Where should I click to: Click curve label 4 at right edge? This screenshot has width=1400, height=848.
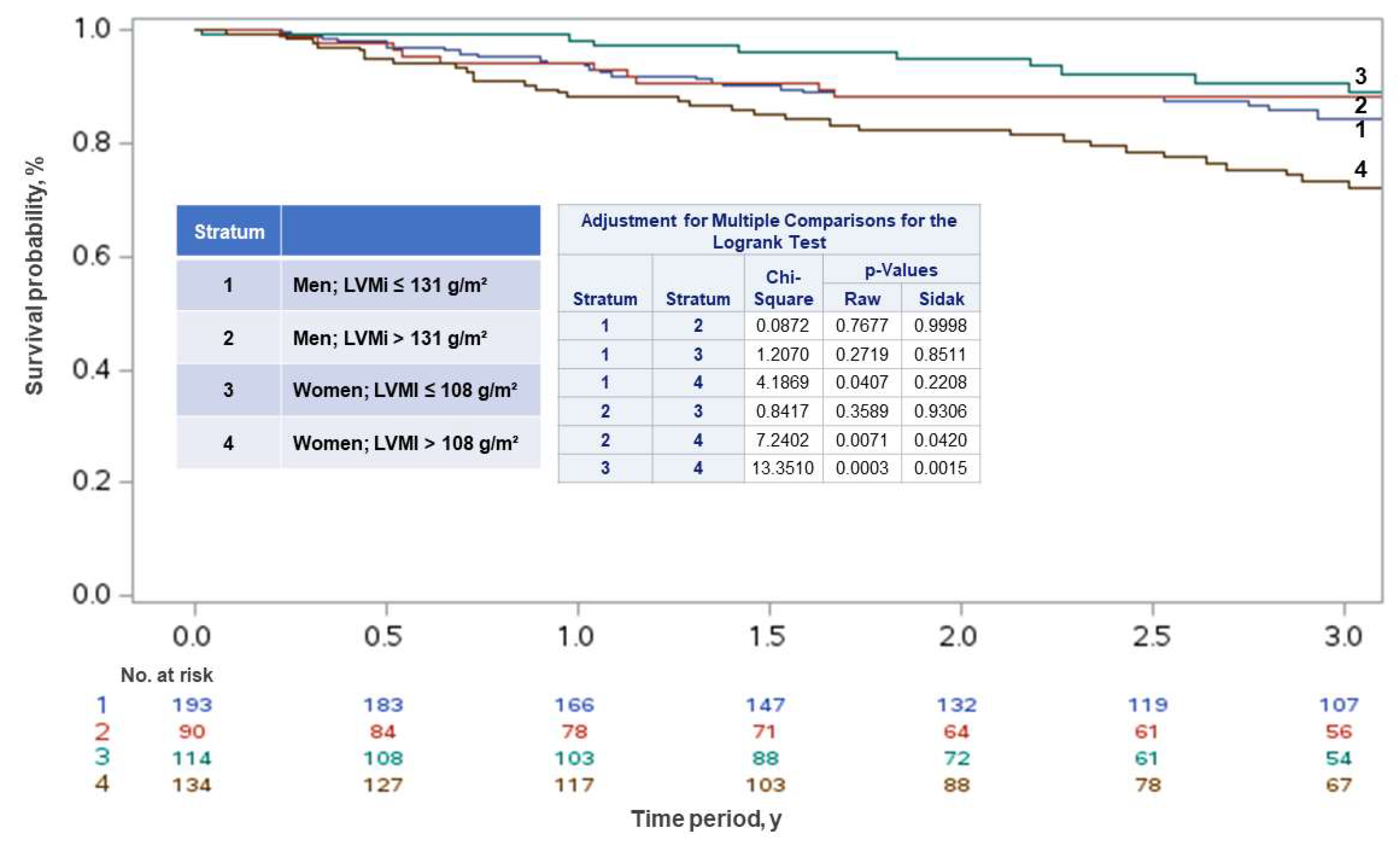(1360, 169)
